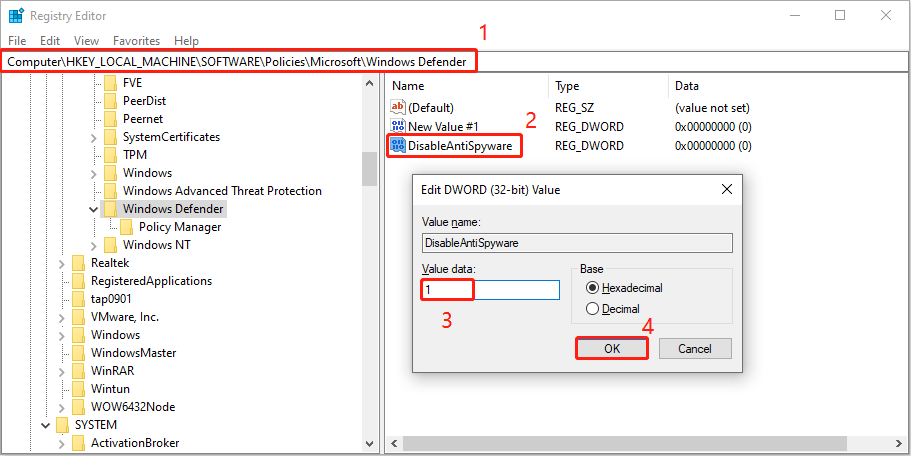Screen dimensions: 911x456
Task: Click the tree pane scroll-up arrow
Action: click(x=370, y=84)
